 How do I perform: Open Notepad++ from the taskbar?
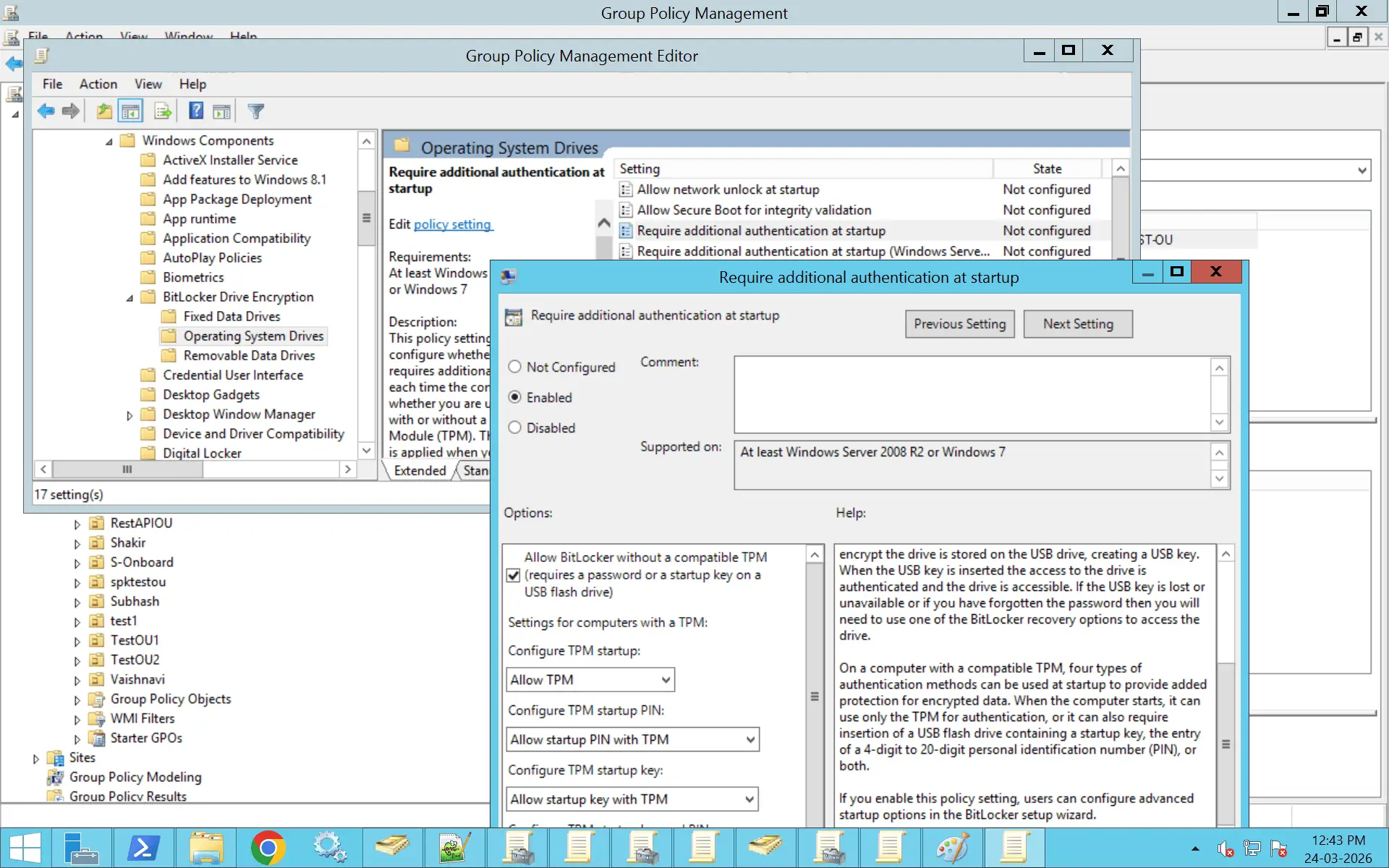454,846
